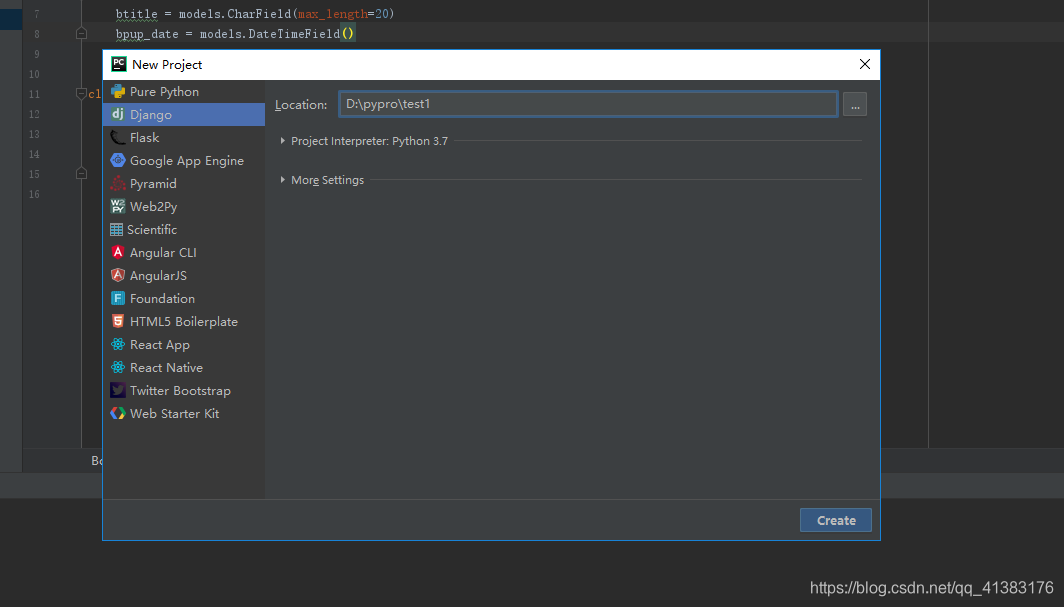Expand the Project Interpreter section arrow
Screen dimensions: 1064x607
(x=282, y=141)
